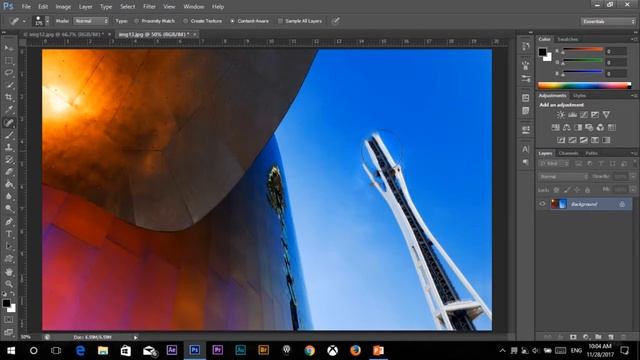
Task: Select Create Texture type option
Action: [202, 21]
